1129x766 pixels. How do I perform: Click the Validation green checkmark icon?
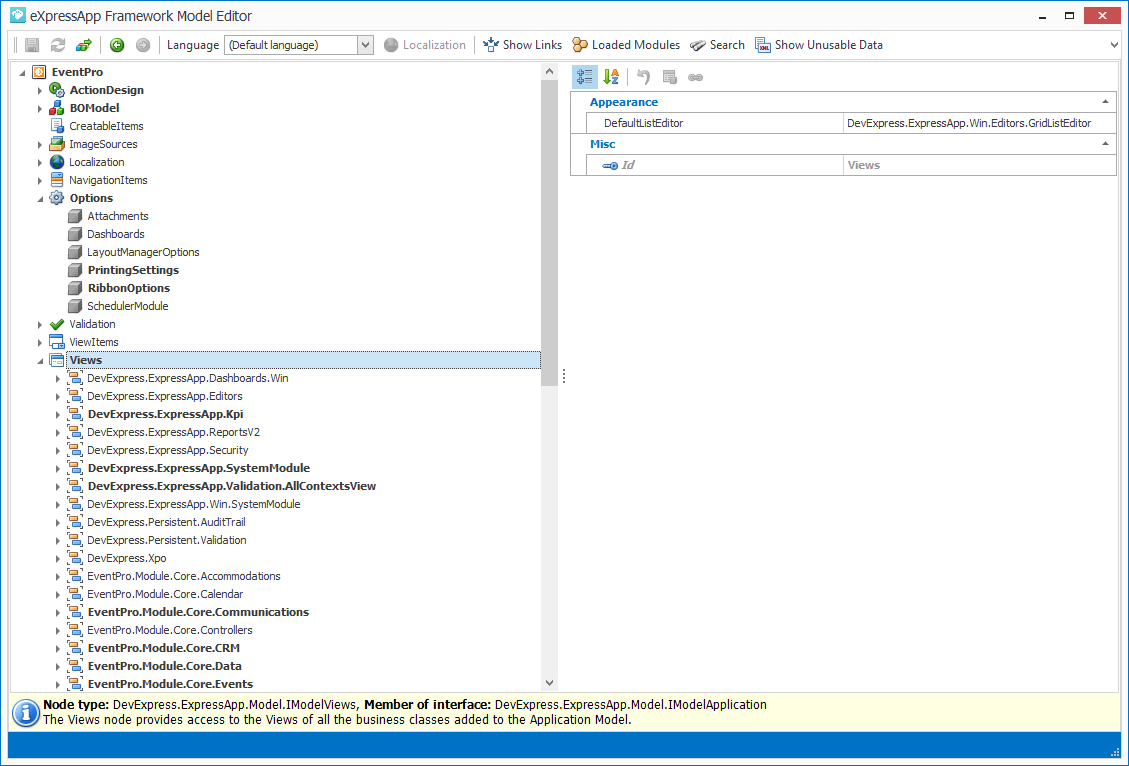click(x=57, y=324)
